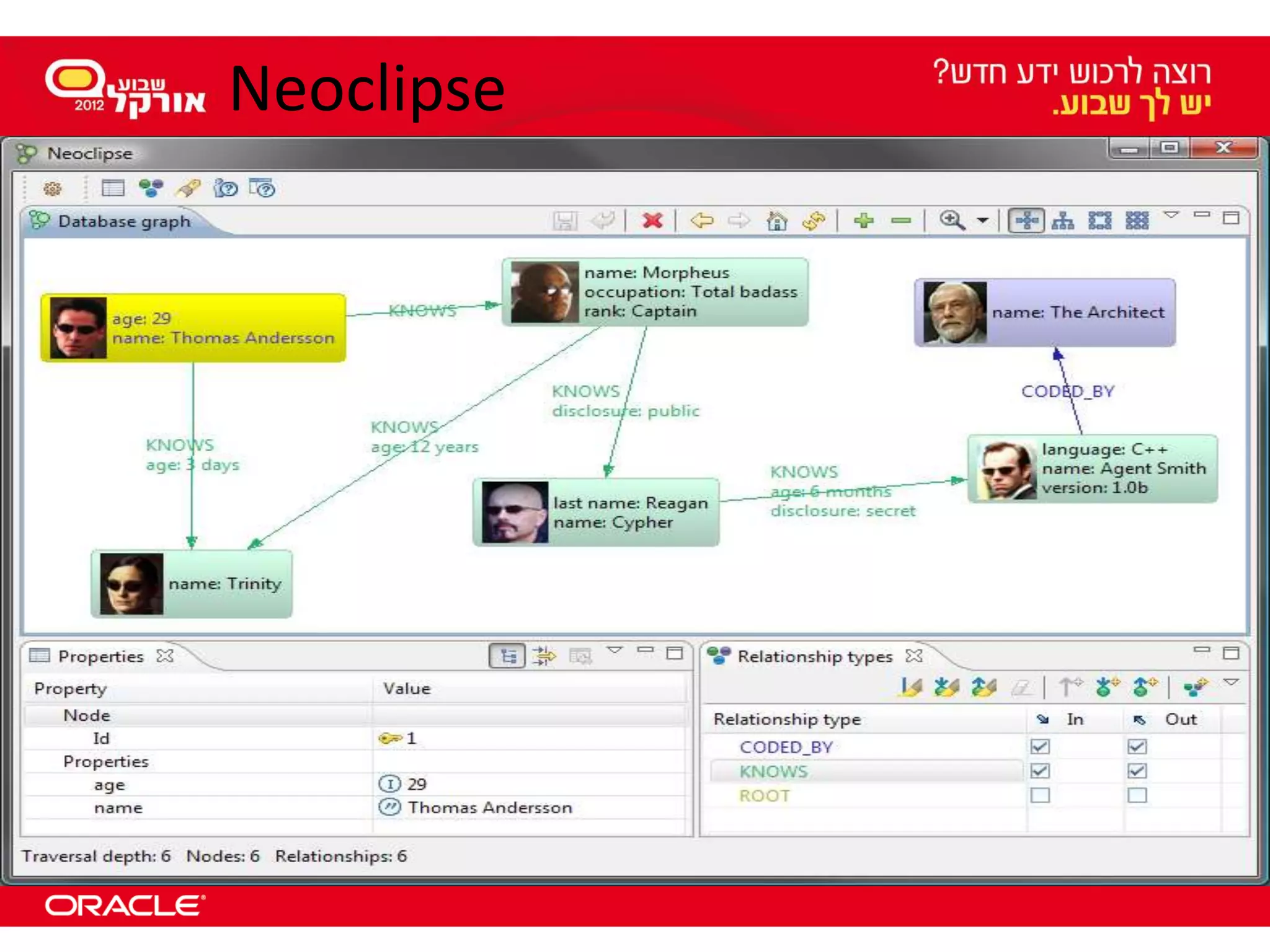
Task: Go forward with the right arrow icon
Action: [x=739, y=220]
